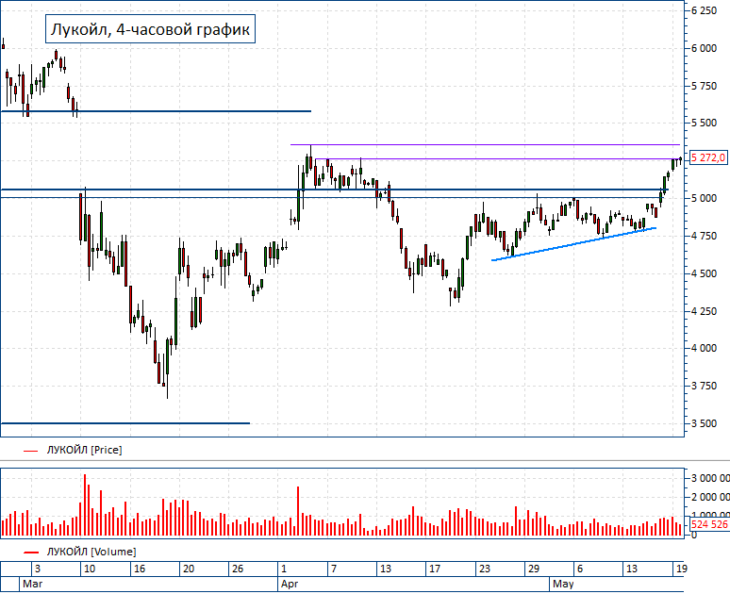Click the red bar icon beside ЛУКОЙЛ [Volume]
730x594 pixels.
coord(30,553)
